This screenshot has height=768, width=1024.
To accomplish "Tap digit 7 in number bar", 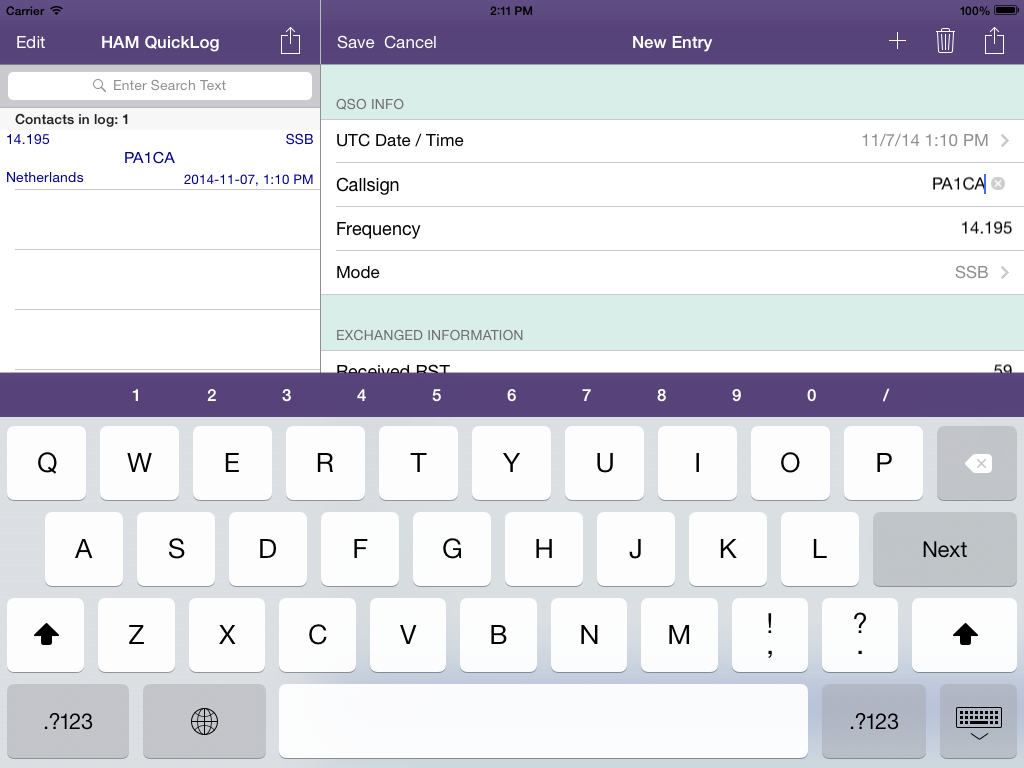I will (x=586, y=395).
